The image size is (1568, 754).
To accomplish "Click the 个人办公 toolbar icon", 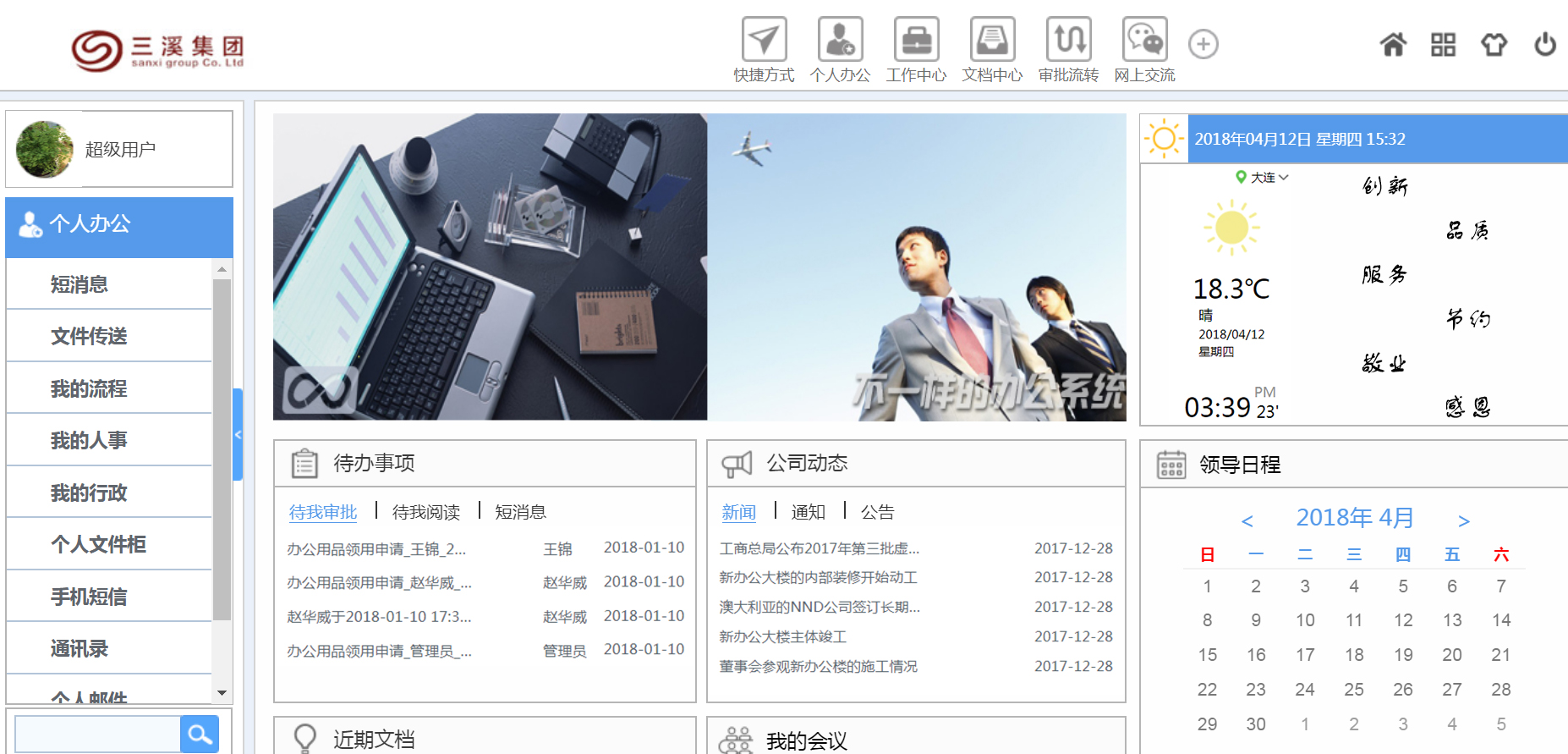I will tap(840, 40).
